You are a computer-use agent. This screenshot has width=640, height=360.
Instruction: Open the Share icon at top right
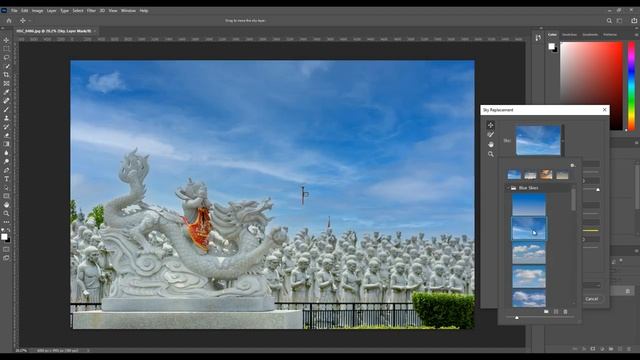click(x=634, y=20)
